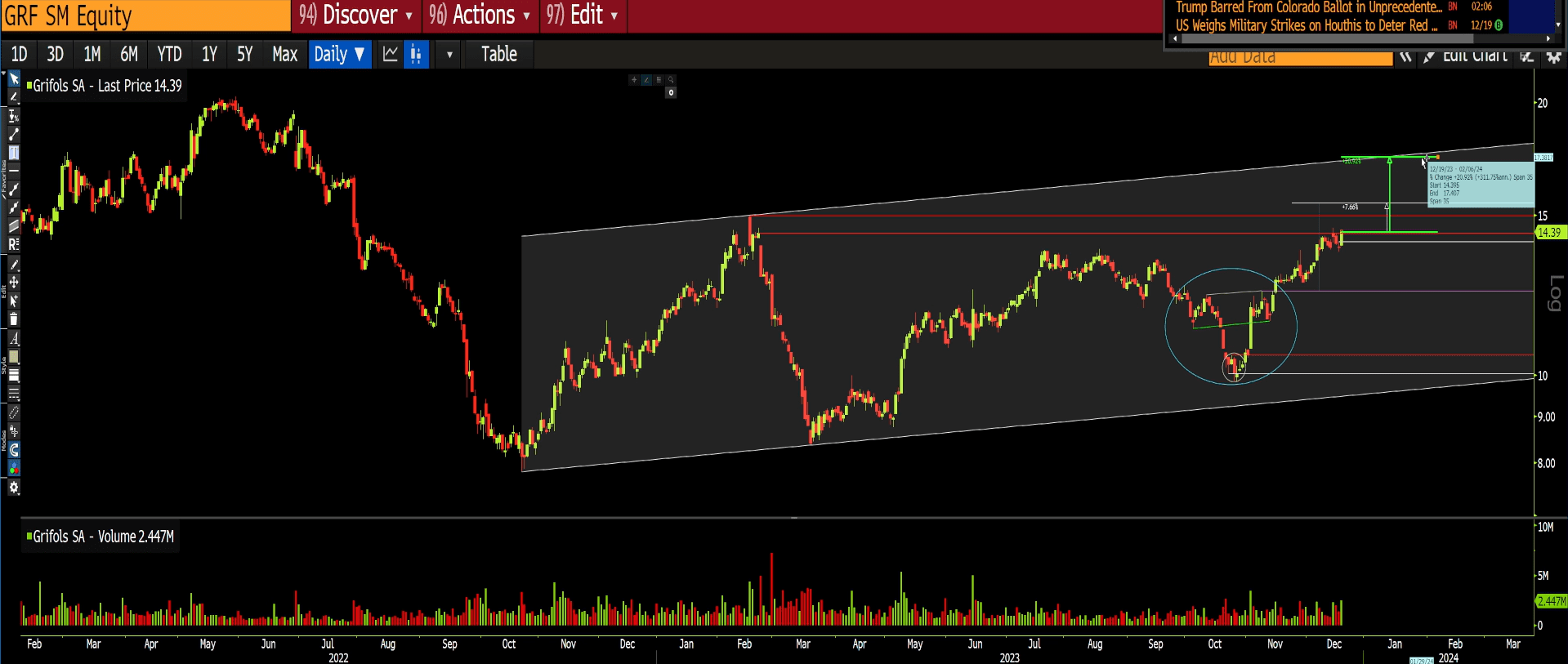This screenshot has width=1568, height=664.
Task: Click the 2.447M volume axis label
Action: click(x=1552, y=601)
